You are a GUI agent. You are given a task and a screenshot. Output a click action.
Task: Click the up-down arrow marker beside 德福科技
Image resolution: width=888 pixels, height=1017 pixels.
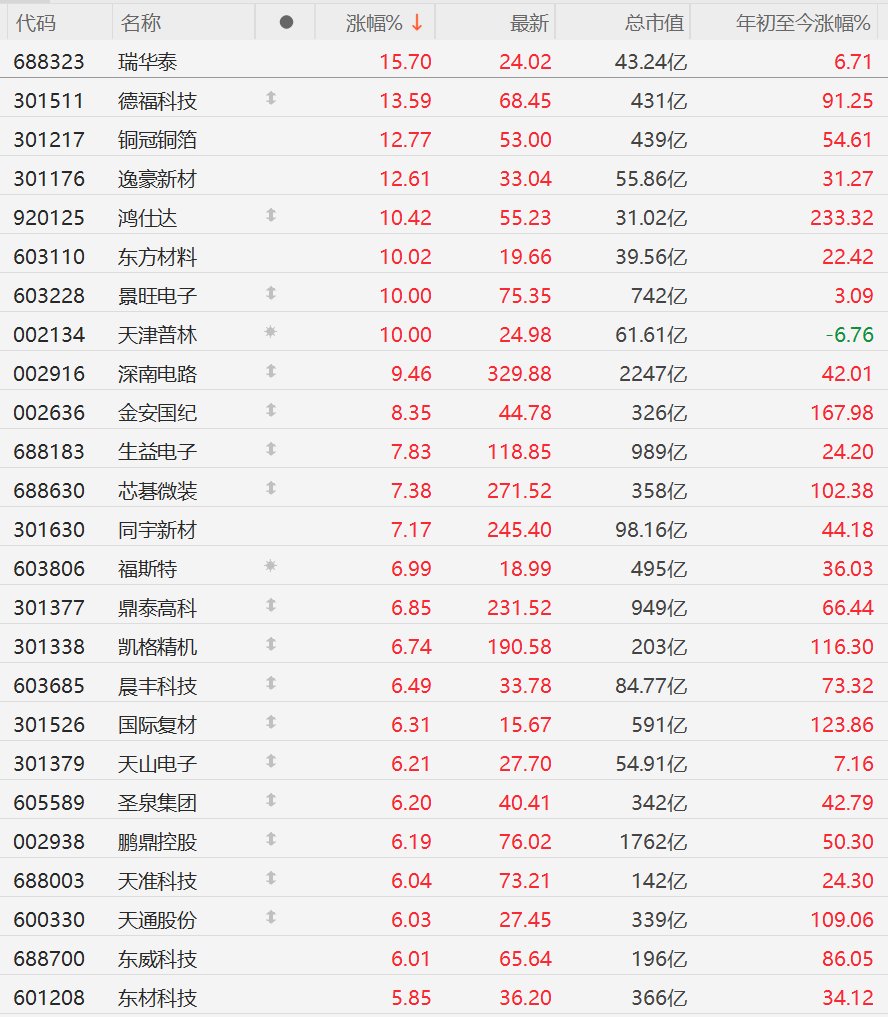tap(271, 98)
